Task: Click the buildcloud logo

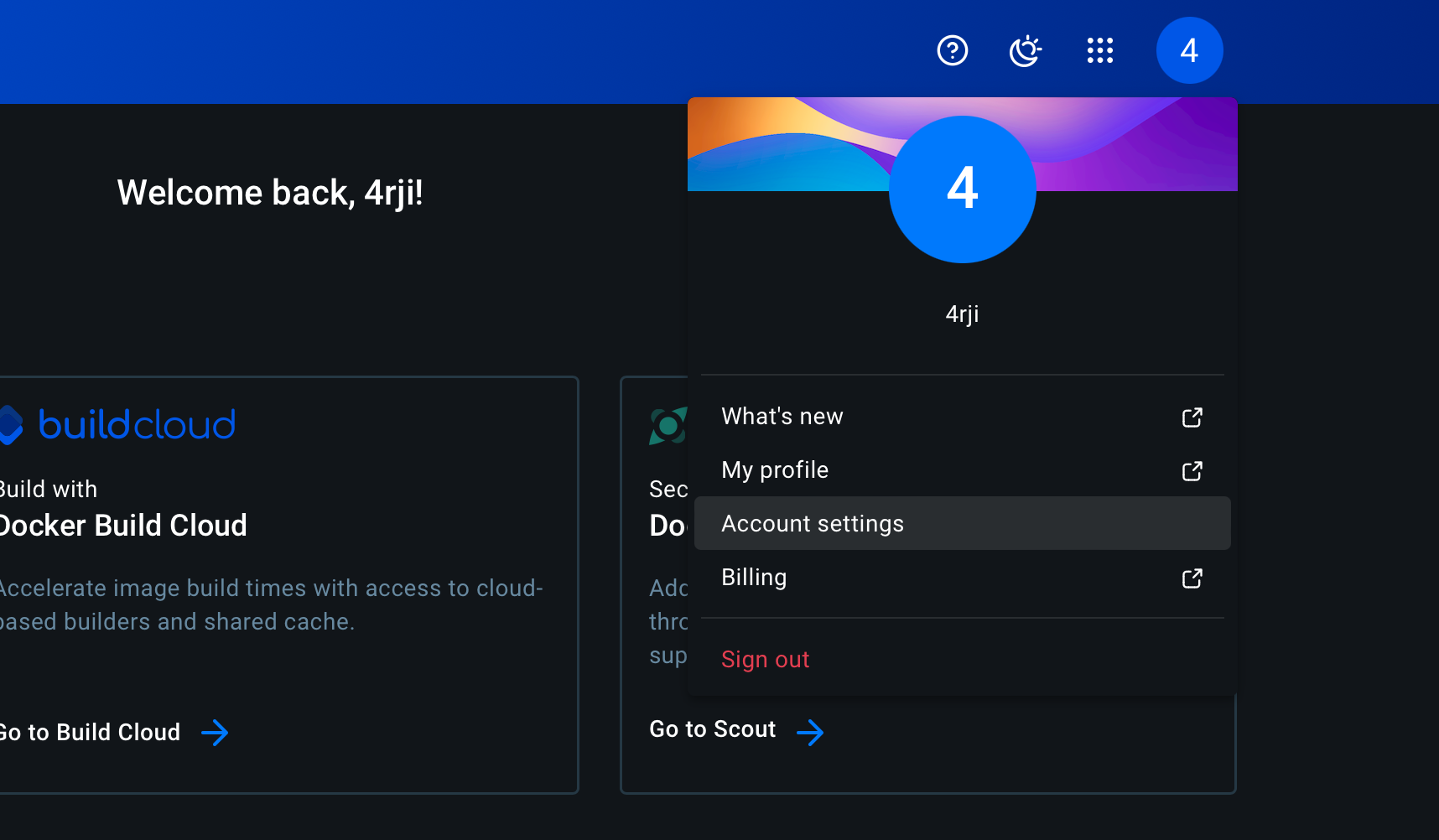Action: [x=117, y=425]
